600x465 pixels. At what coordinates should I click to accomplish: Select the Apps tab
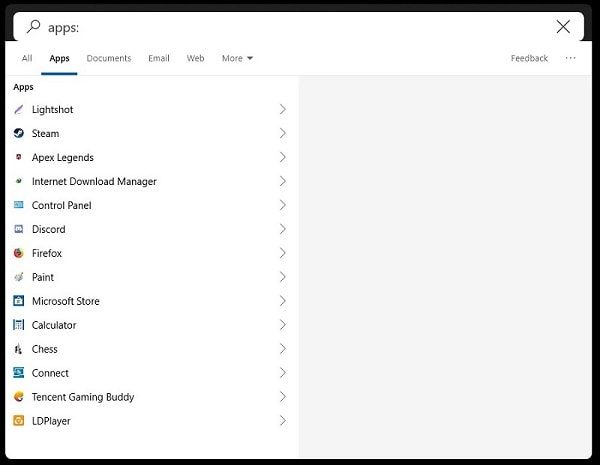59,59
